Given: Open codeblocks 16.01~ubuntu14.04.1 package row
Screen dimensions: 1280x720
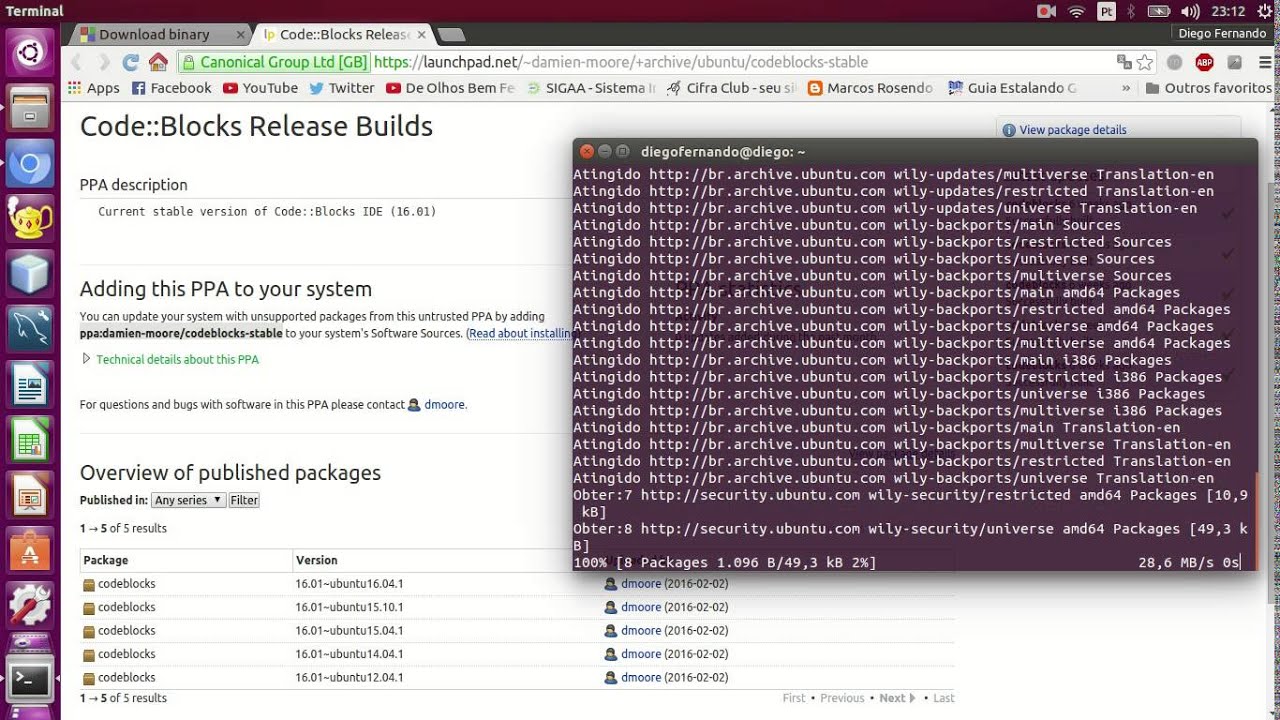Looking at the screenshot, I should pos(517,654).
